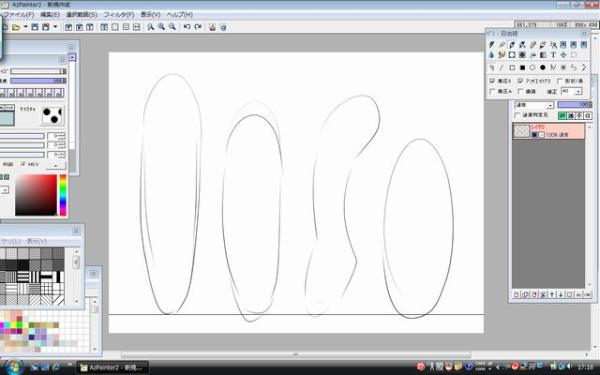Click the zoom-out magnifier toolbar icon
This screenshot has height=375, width=600.
click(x=172, y=27)
